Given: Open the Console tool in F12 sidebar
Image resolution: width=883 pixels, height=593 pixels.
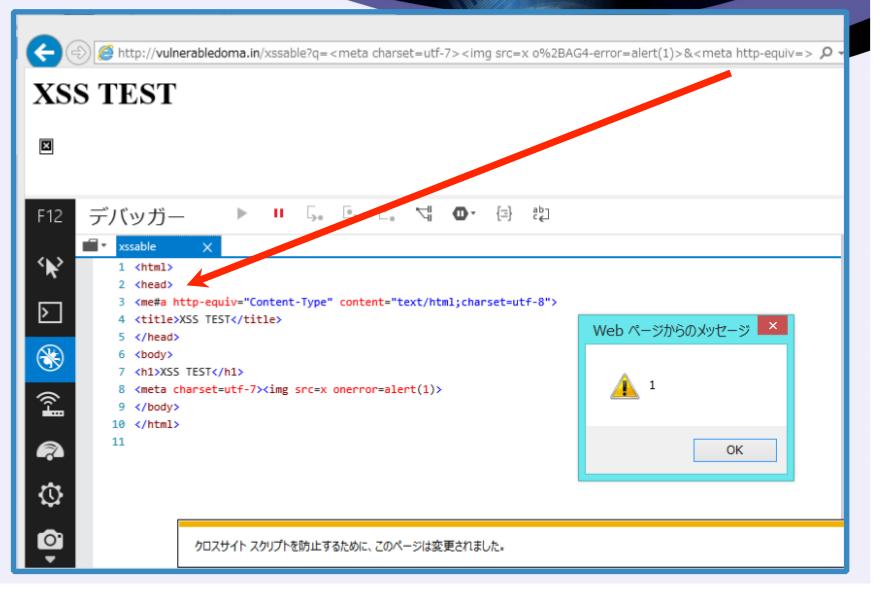Looking at the screenshot, I should coord(50,313).
